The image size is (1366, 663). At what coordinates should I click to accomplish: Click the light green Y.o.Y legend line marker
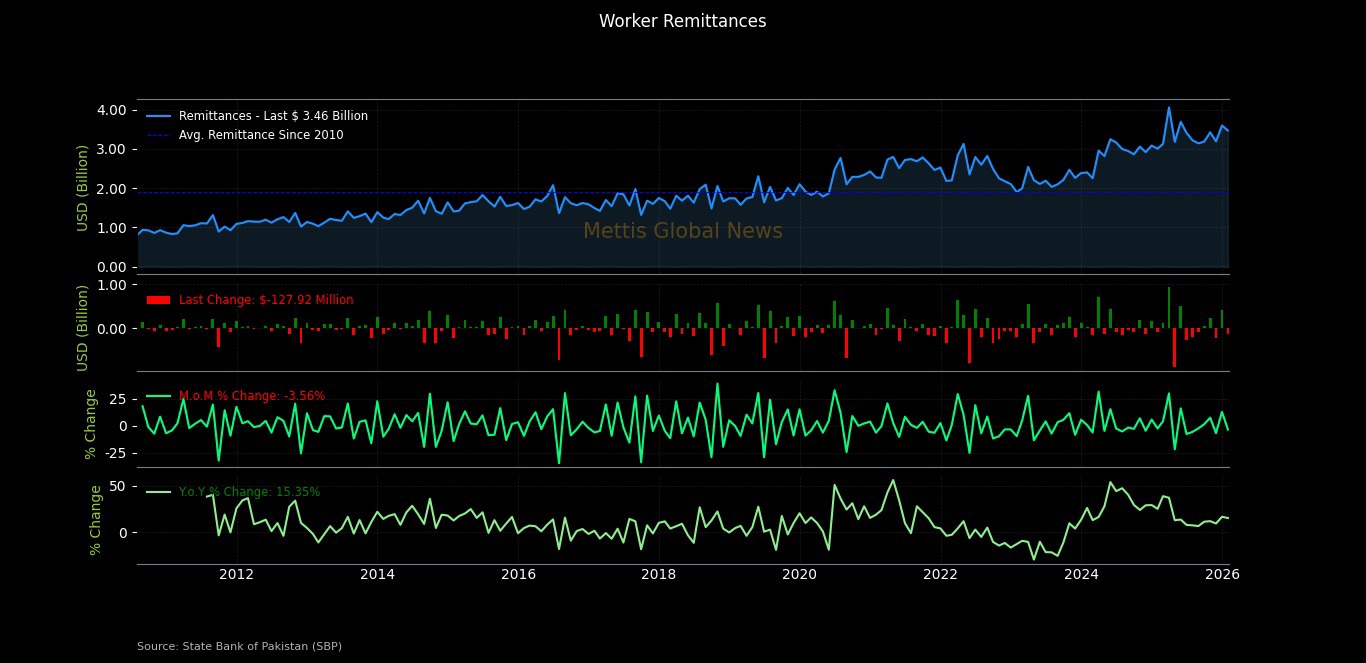[159, 492]
